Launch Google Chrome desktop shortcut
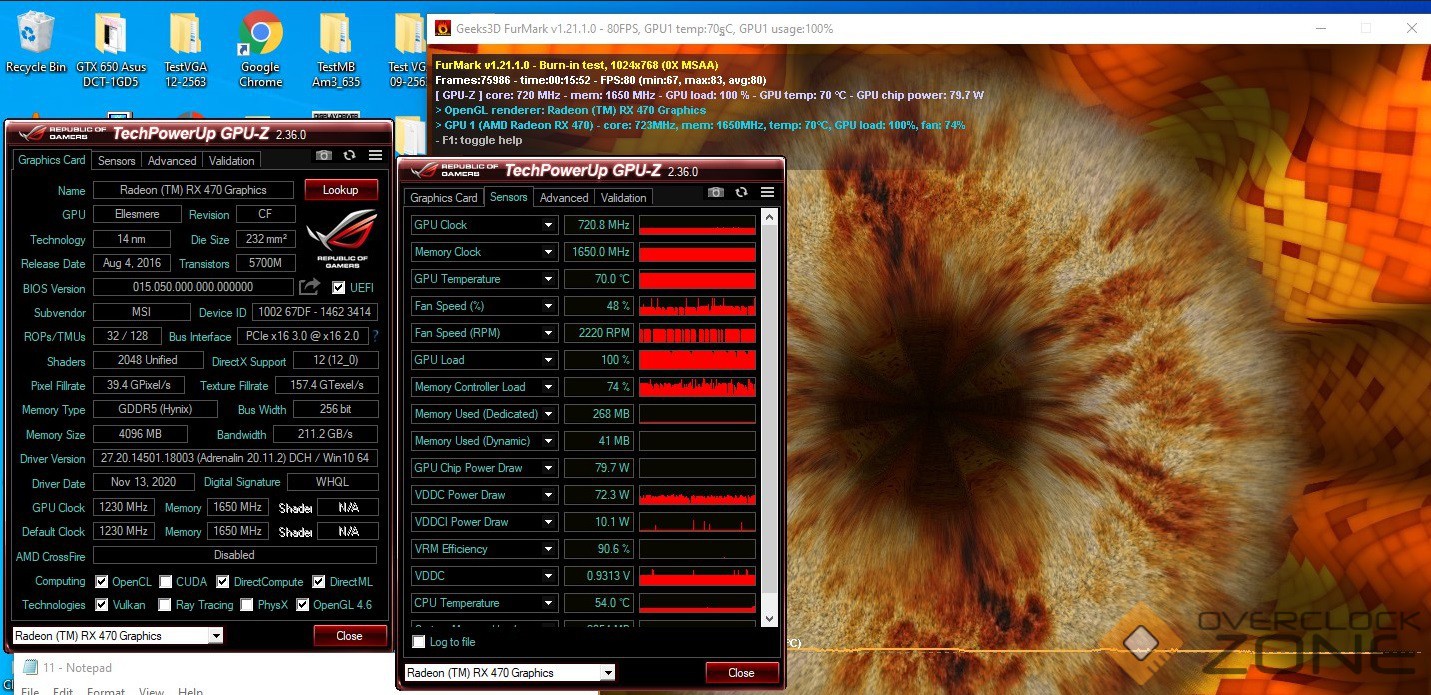The width and height of the screenshot is (1431, 695). click(260, 50)
